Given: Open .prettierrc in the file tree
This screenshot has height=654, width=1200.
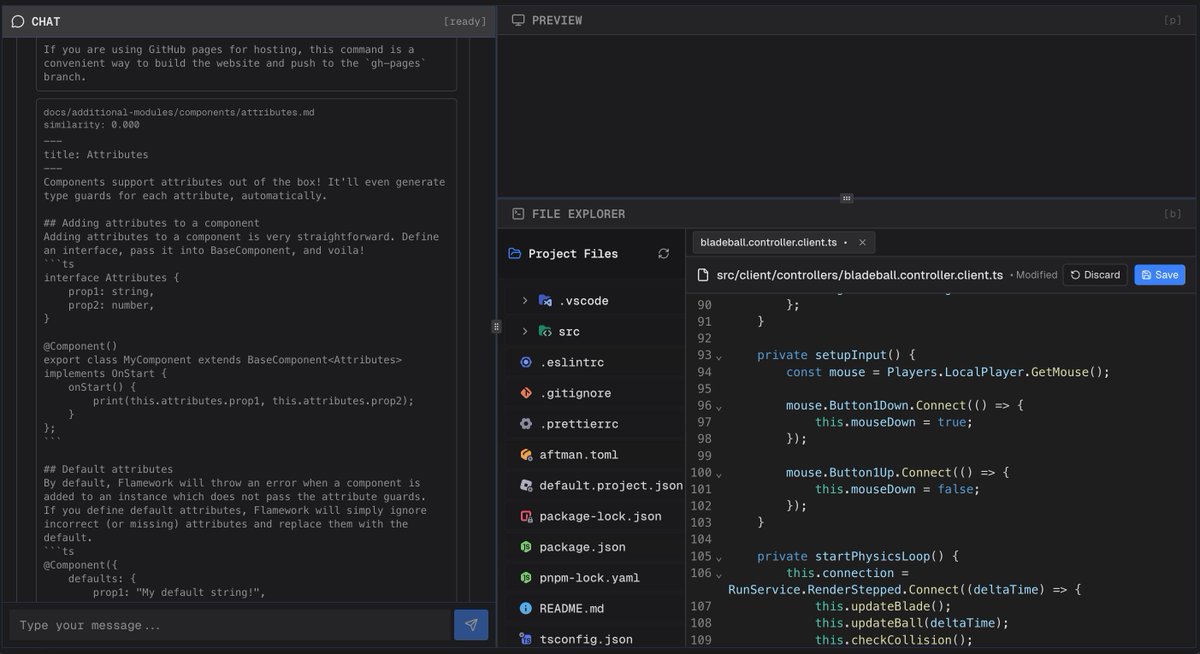Looking at the screenshot, I should pos(593,424).
